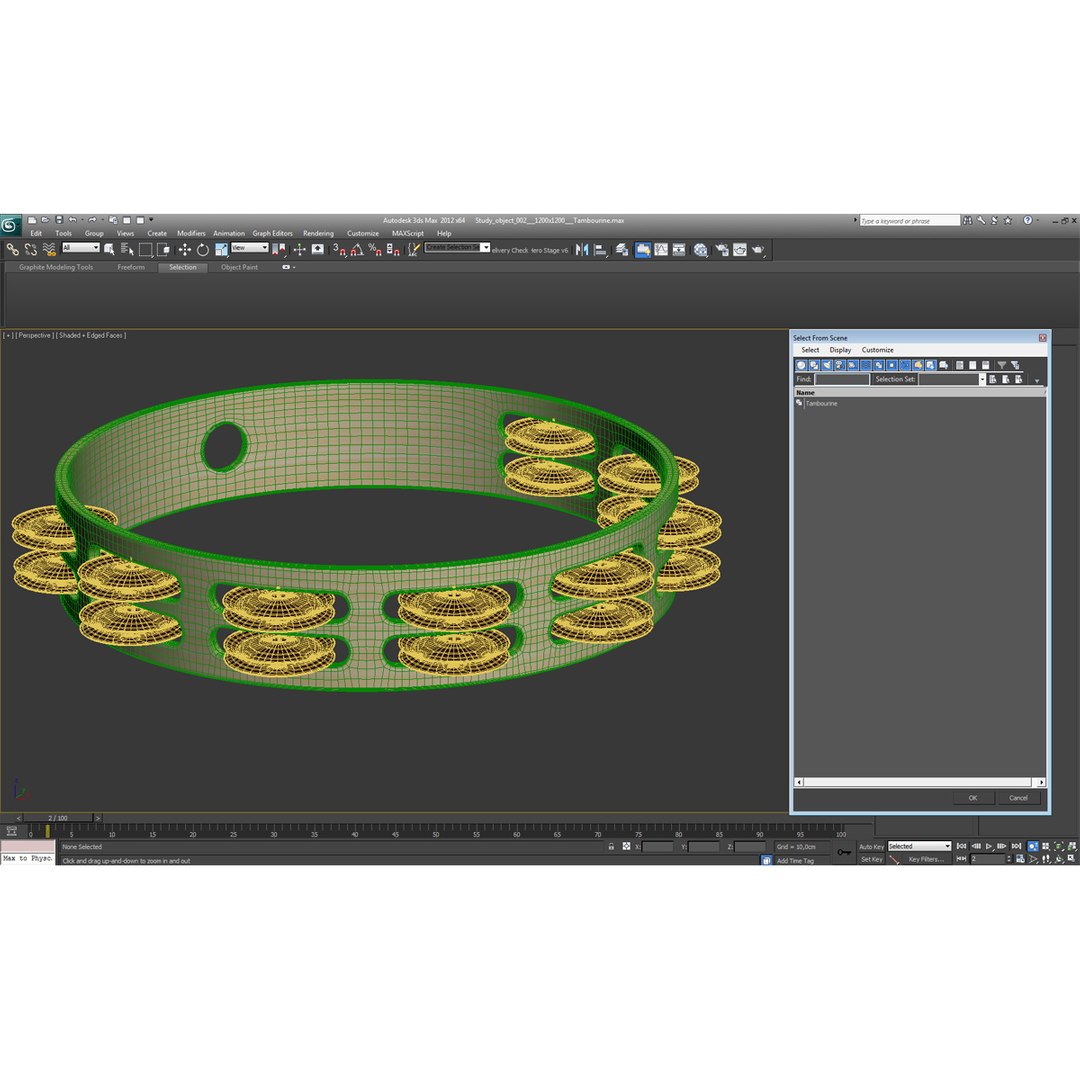The image size is (1080, 1080).
Task: Open the MAXScript menu
Action: tap(408, 233)
